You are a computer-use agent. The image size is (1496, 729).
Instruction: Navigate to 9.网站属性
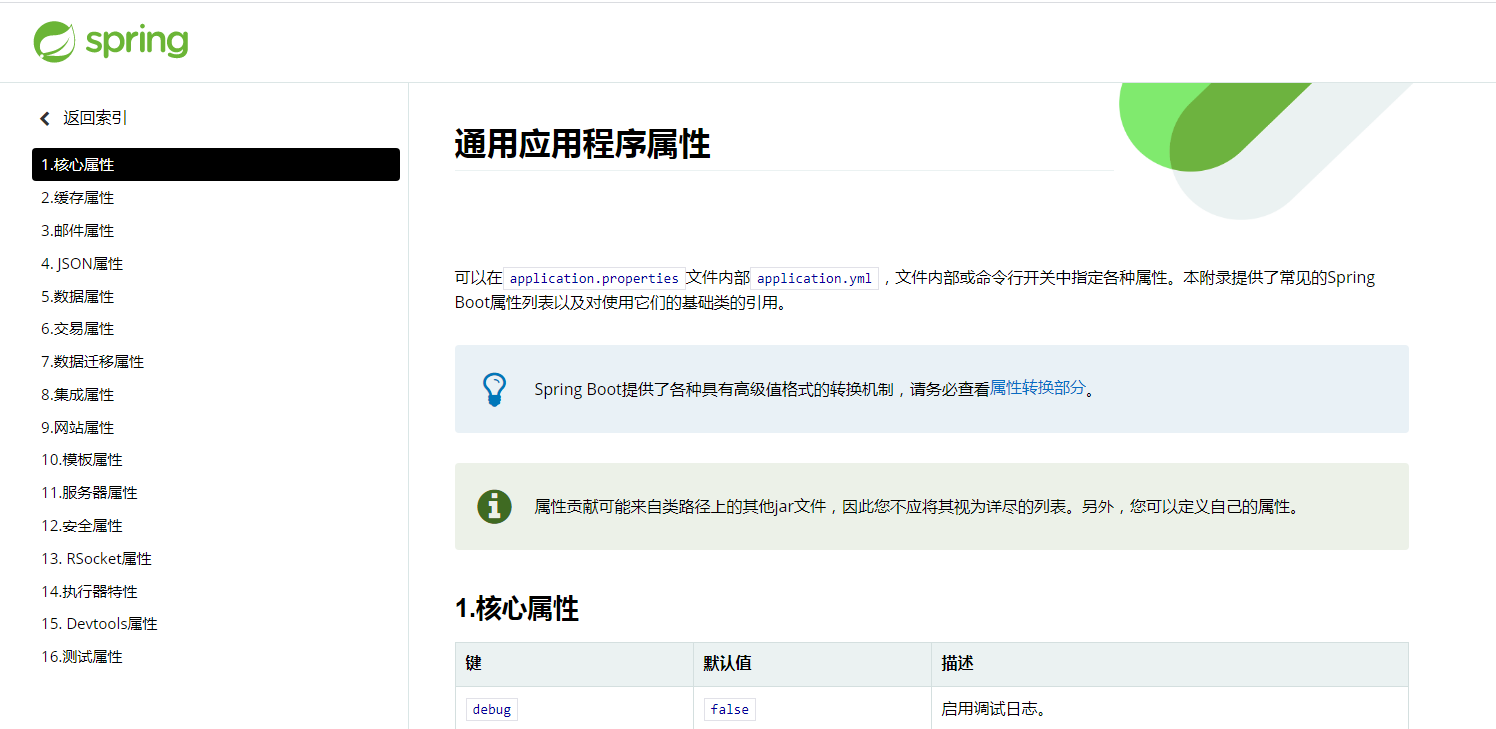[78, 428]
